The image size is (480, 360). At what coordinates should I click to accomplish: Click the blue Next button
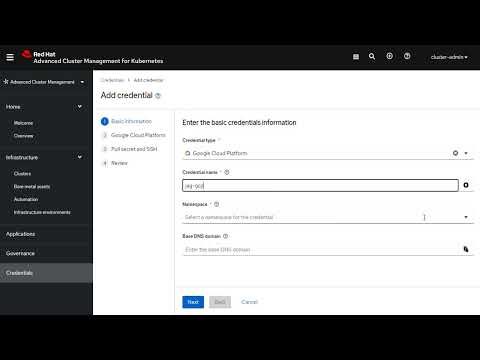(x=193, y=302)
